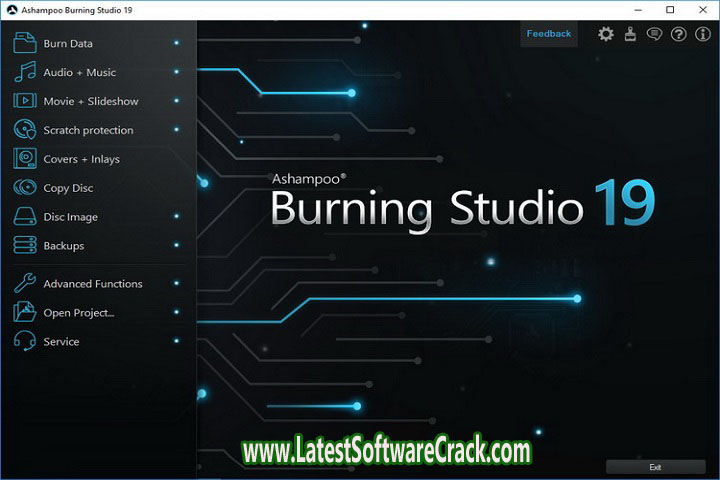Viewport: 720px width, 480px height.
Task: Click the Exit button
Action: pyautogui.click(x=656, y=467)
